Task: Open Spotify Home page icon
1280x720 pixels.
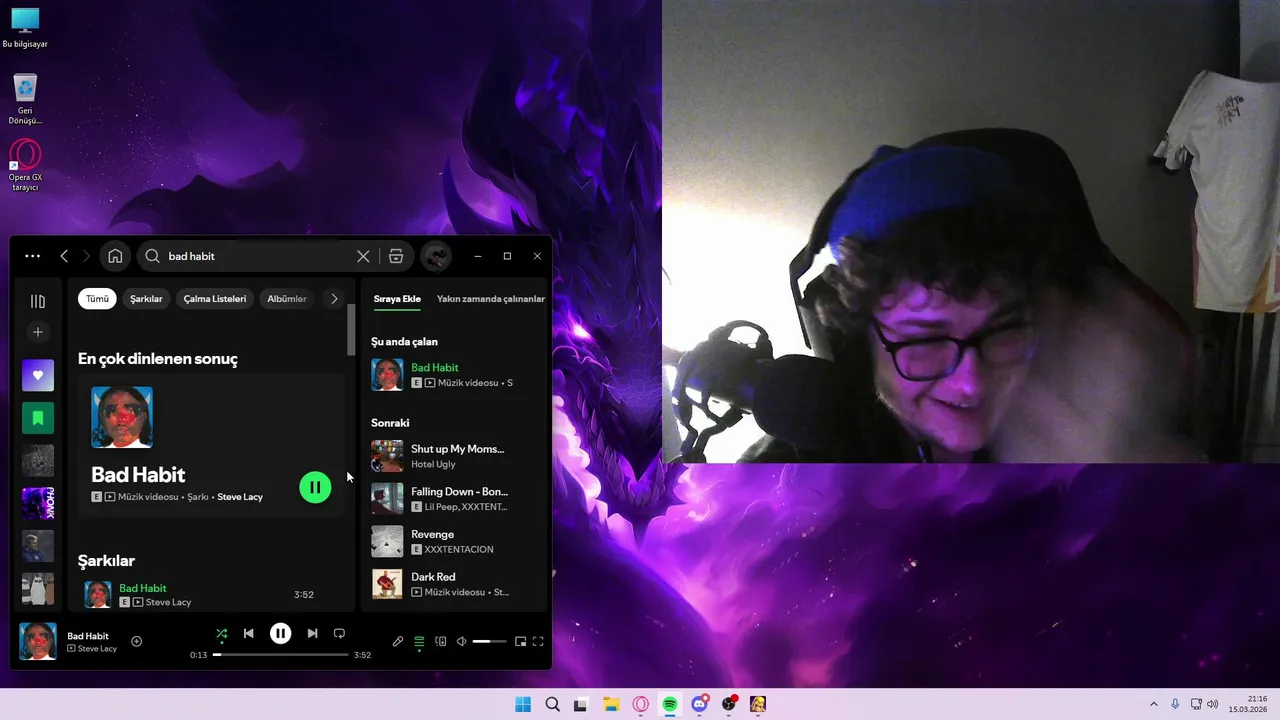Action: (115, 256)
